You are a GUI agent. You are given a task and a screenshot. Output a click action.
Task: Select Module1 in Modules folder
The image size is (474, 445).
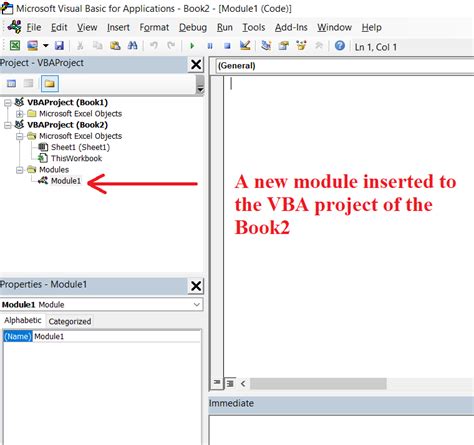66,181
